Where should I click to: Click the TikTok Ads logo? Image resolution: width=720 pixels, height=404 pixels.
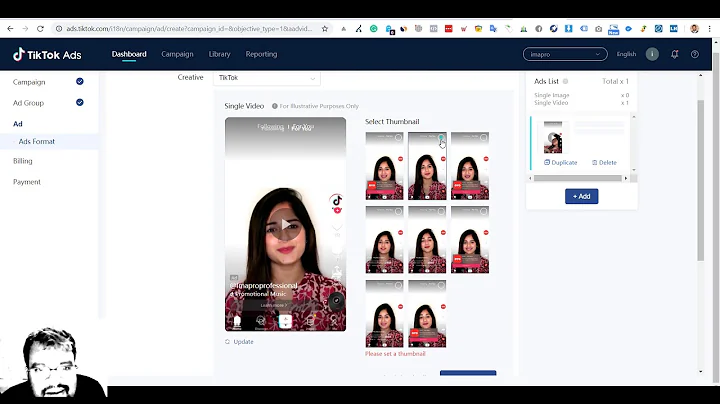point(47,55)
